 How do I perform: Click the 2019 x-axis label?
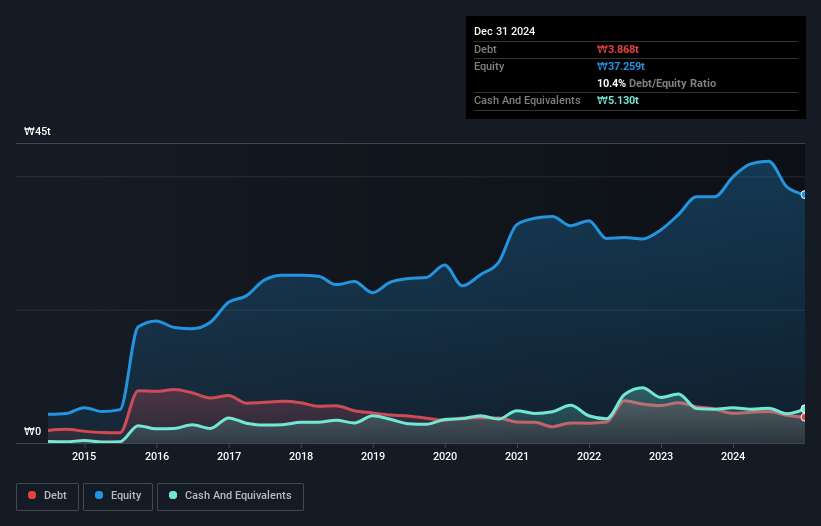tap(373, 456)
